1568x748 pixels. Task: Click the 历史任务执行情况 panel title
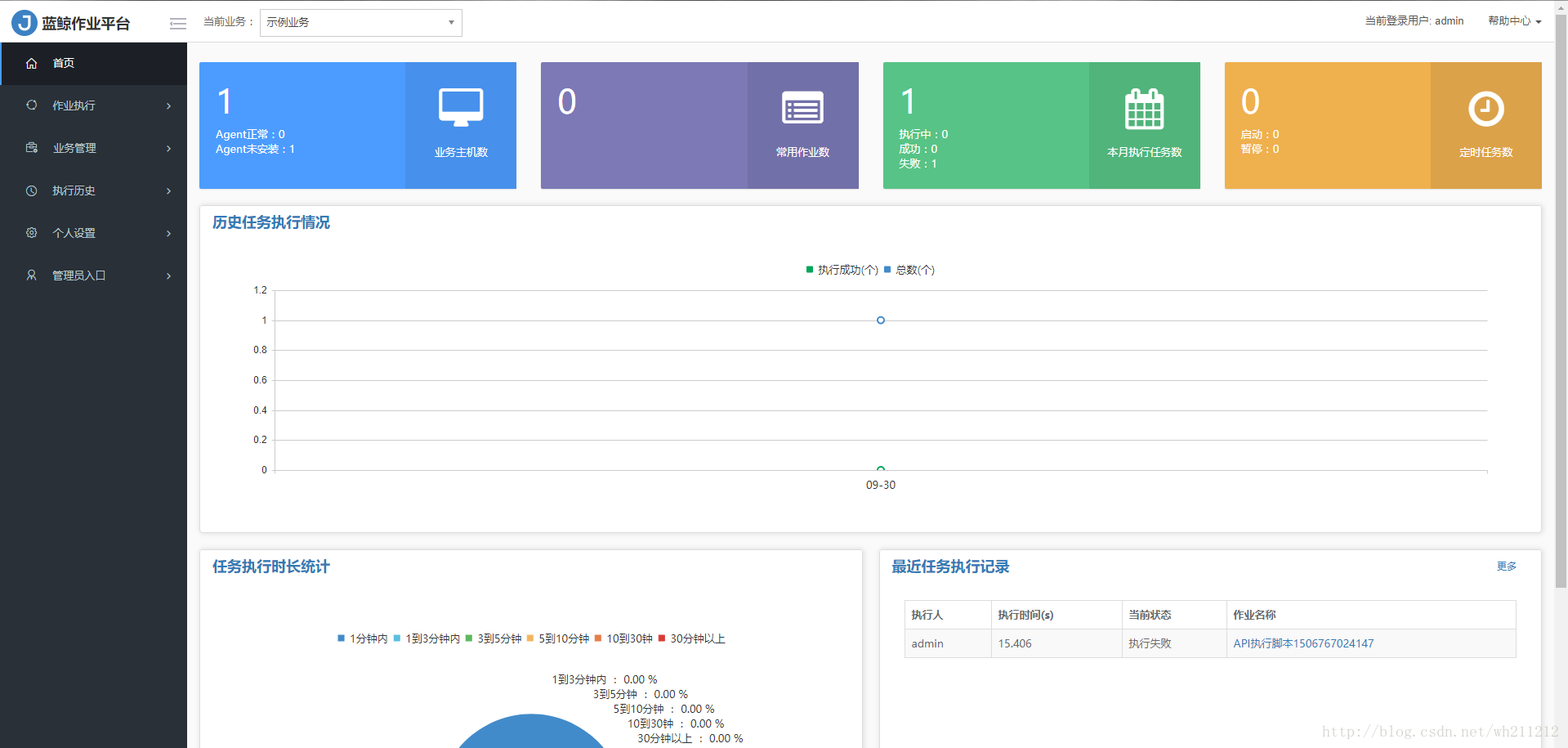point(271,222)
